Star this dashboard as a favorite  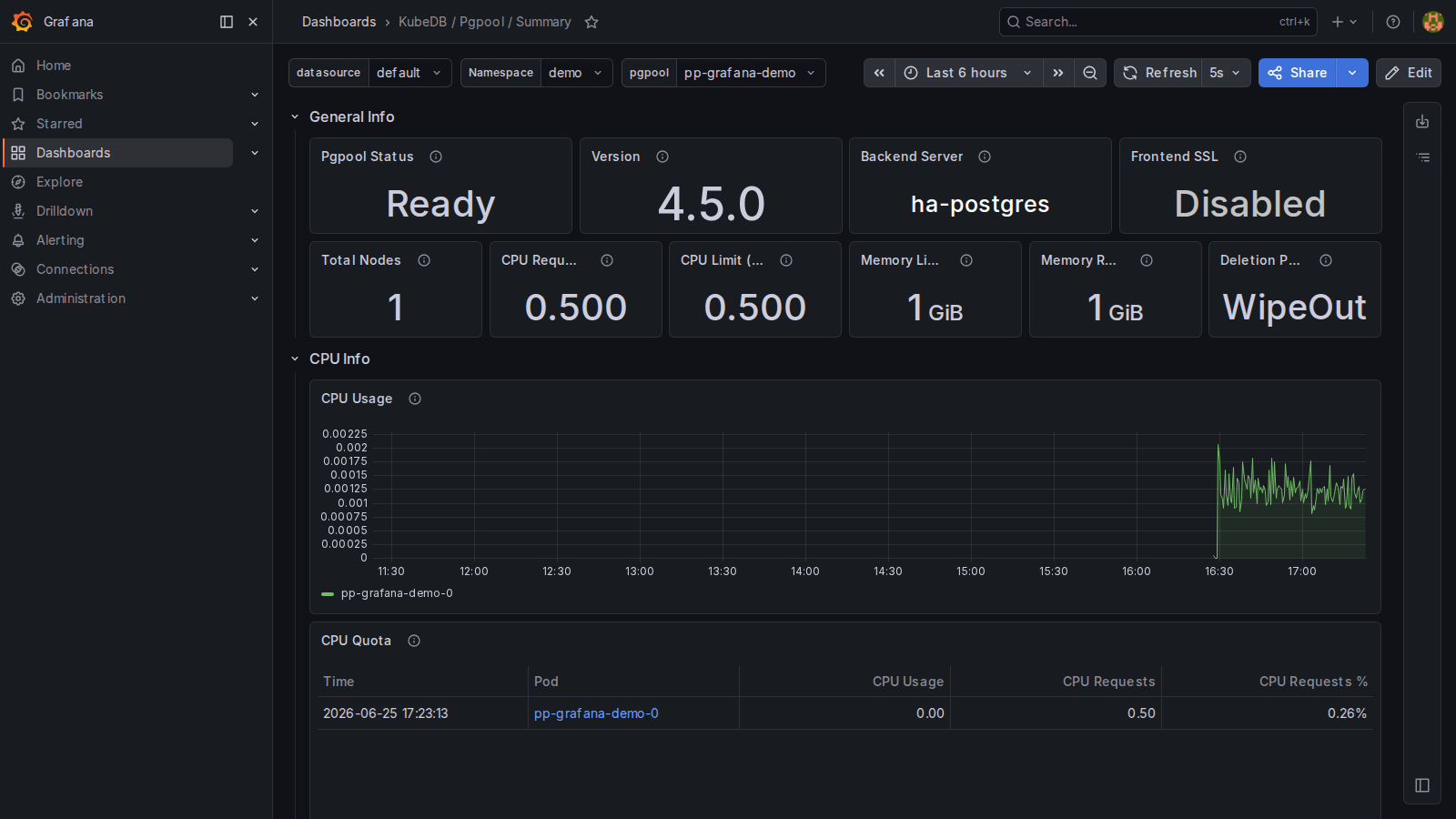tap(591, 22)
